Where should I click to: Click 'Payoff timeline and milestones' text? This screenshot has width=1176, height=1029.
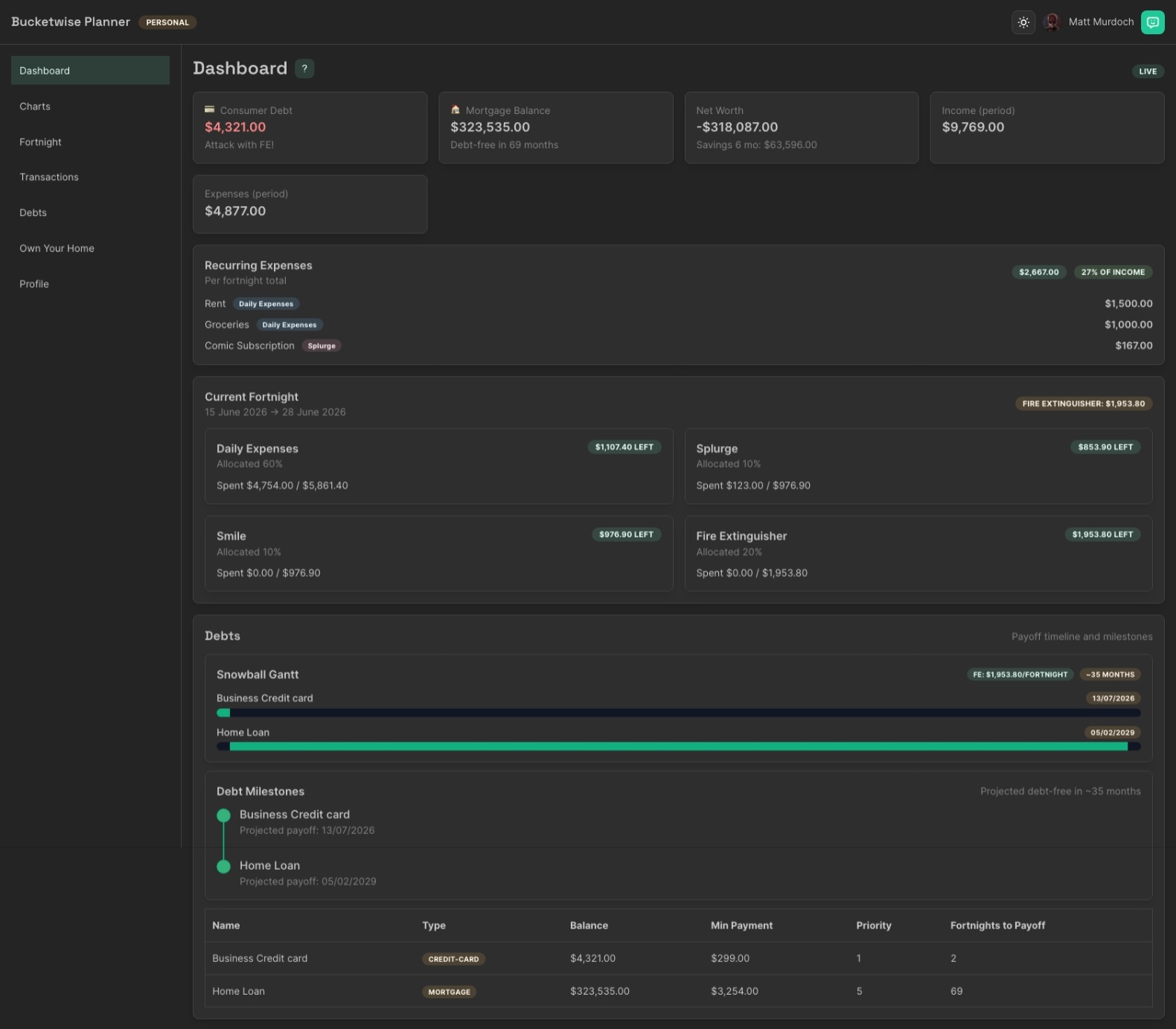(1081, 637)
